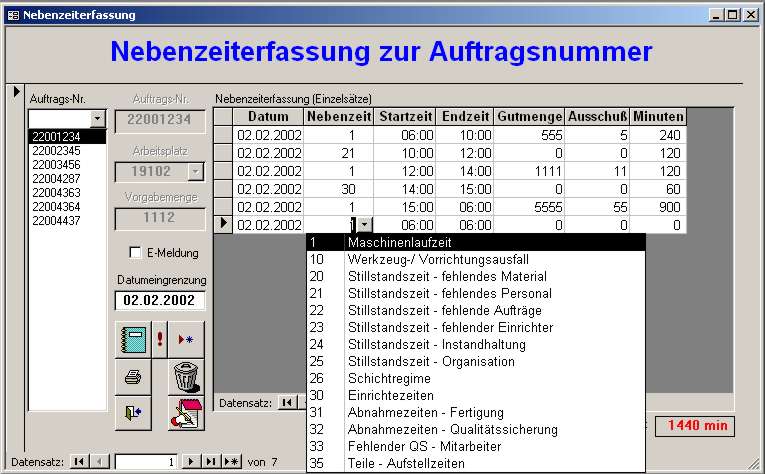Add new record with arrow-asterisk button
This screenshot has height=474, width=765.
pos(186,339)
